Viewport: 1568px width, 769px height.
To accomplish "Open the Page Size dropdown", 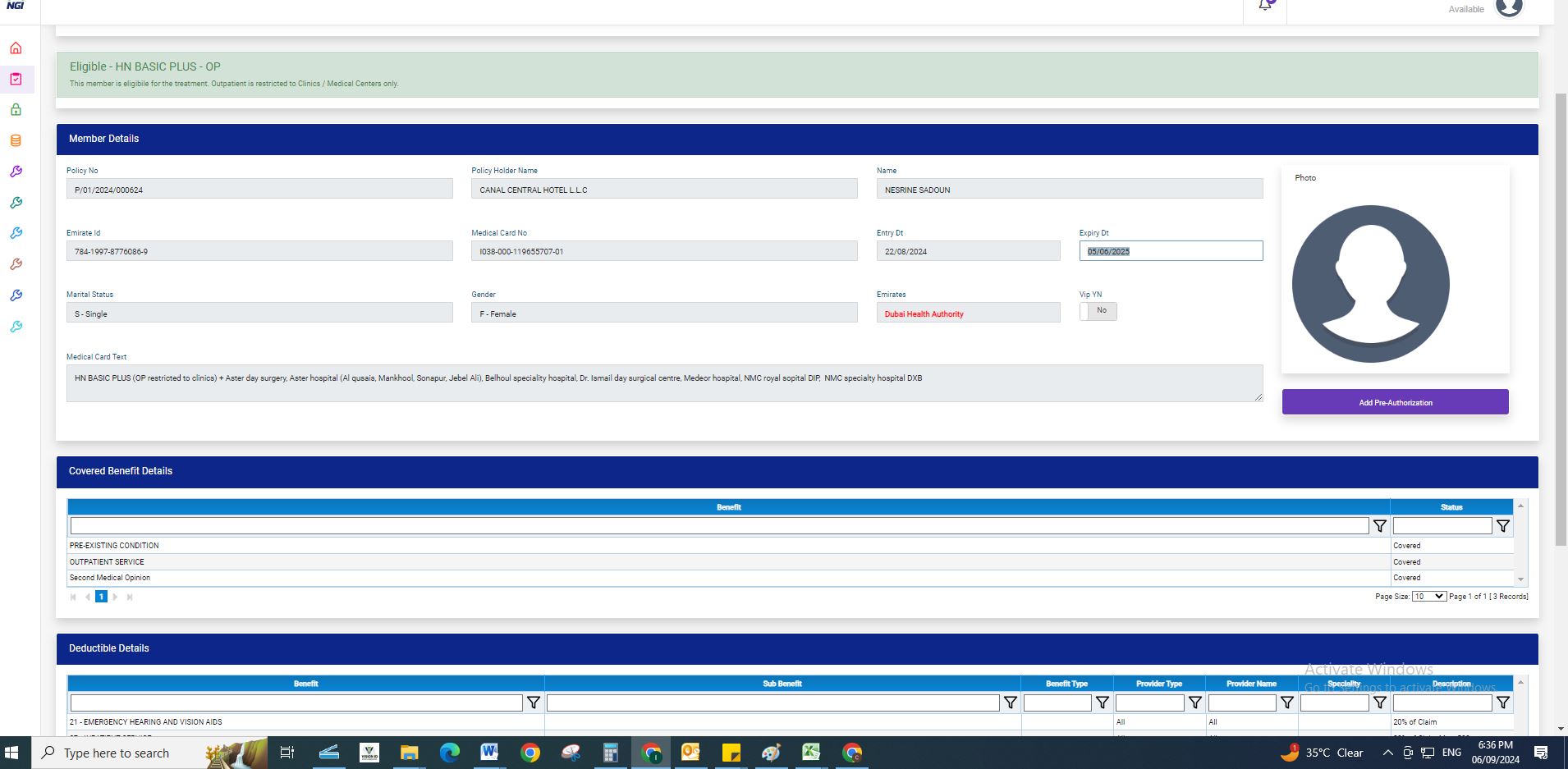I will click(x=1428, y=597).
